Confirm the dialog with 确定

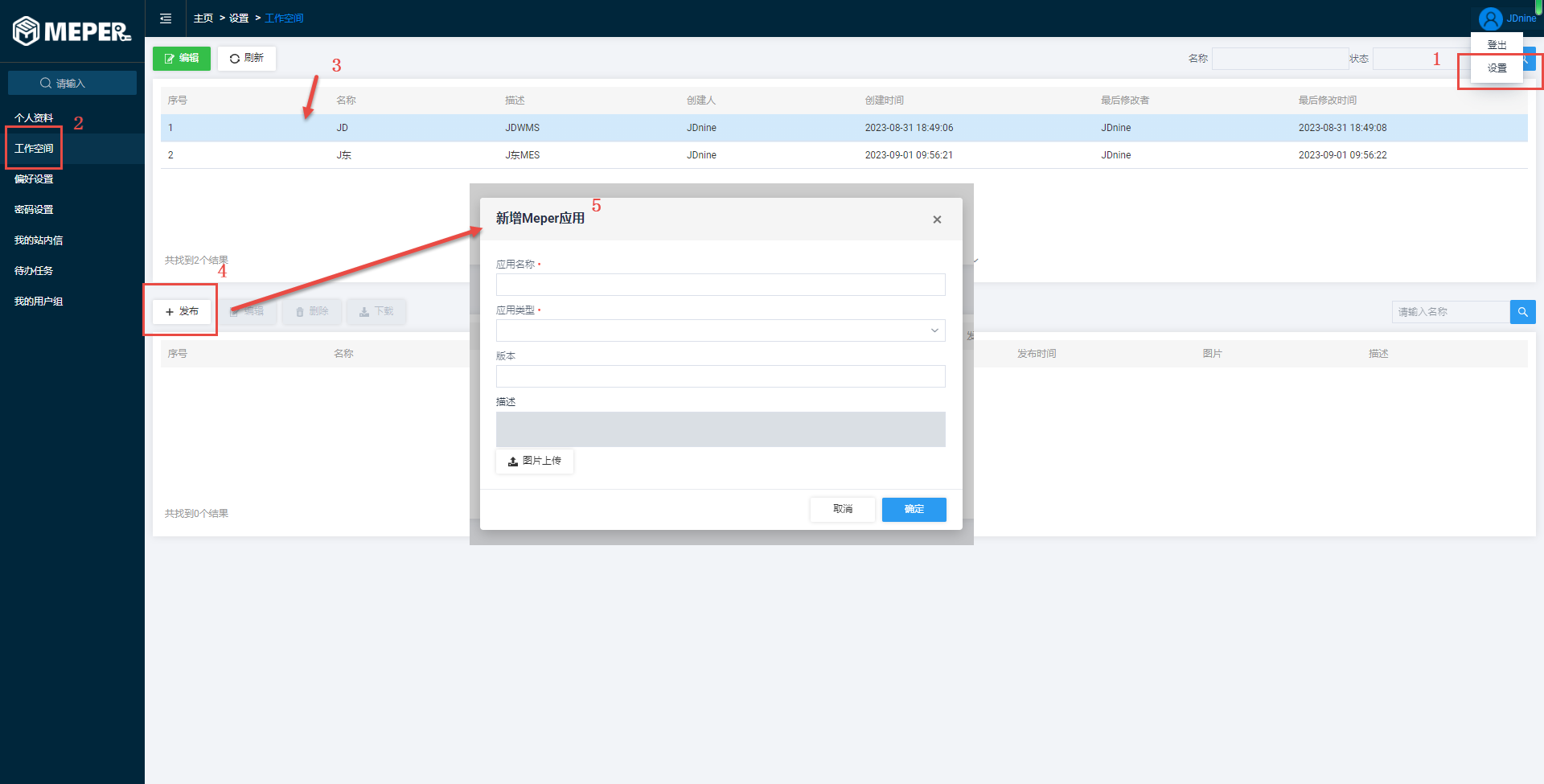pyautogui.click(x=914, y=509)
